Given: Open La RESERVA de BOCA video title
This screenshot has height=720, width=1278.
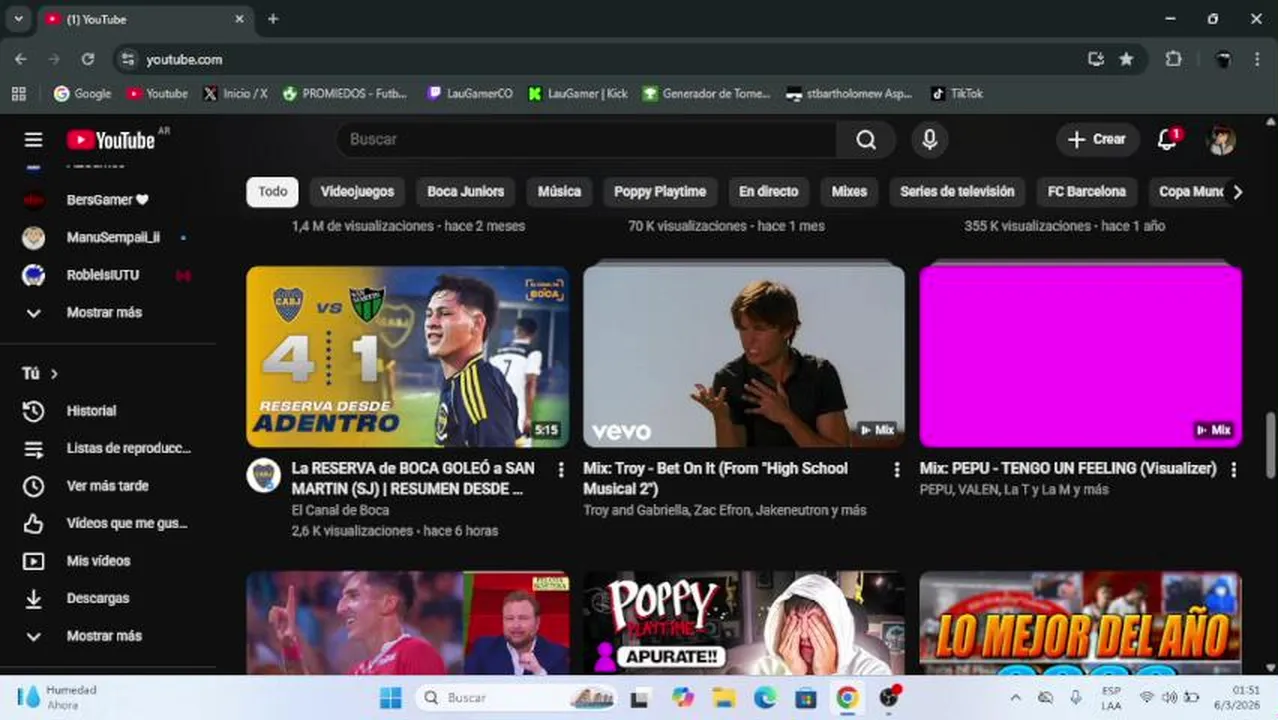Looking at the screenshot, I should tap(413, 479).
